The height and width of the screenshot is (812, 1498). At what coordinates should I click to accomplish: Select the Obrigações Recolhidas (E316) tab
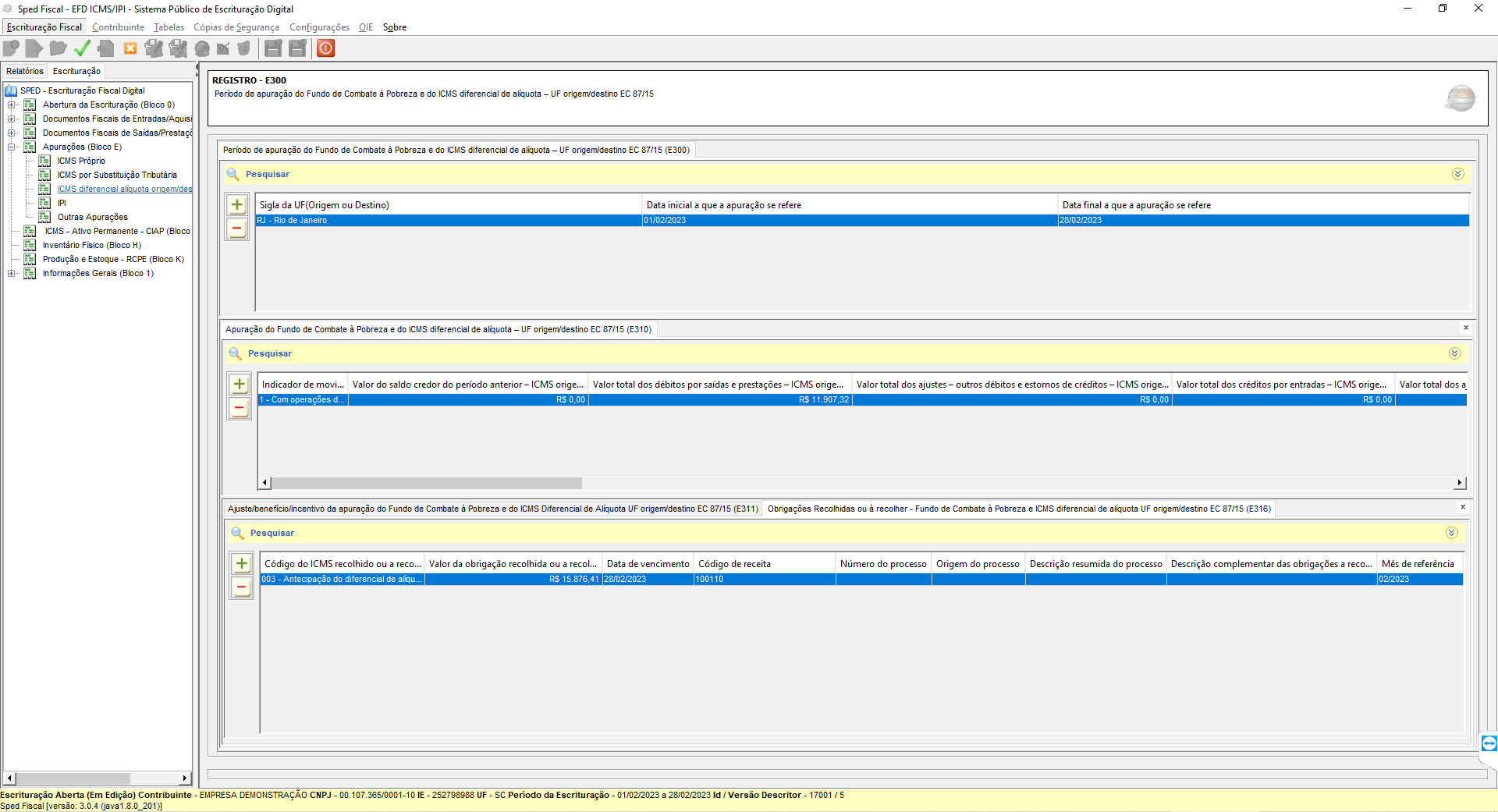(x=1019, y=509)
